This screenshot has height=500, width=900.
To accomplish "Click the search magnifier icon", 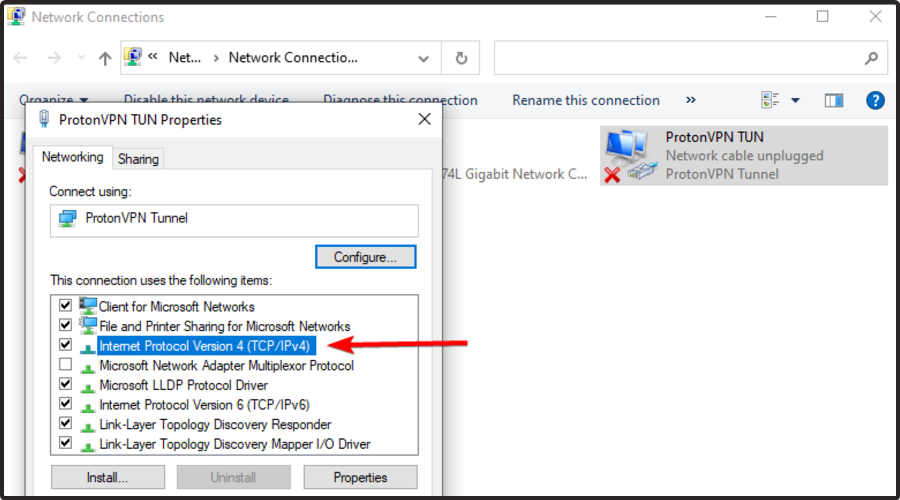I will pos(872,58).
